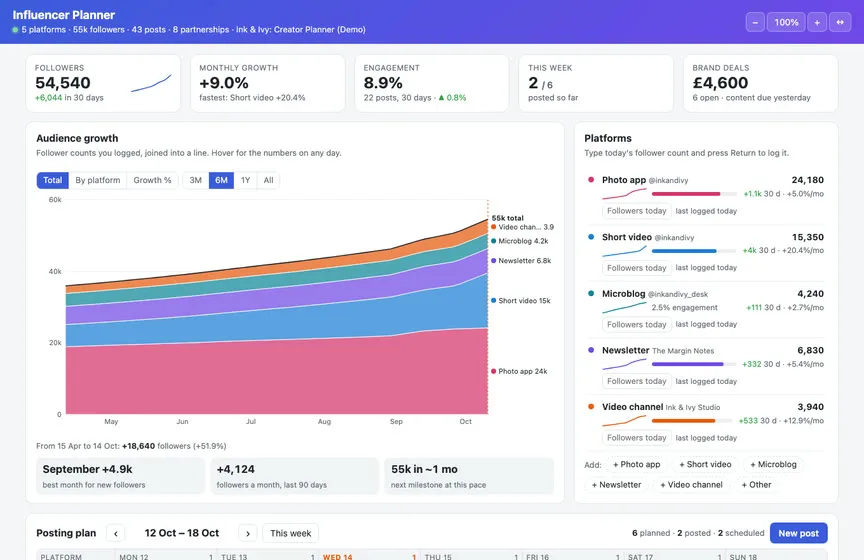Click 'The Margin Notes' newsletter name

click(683, 351)
